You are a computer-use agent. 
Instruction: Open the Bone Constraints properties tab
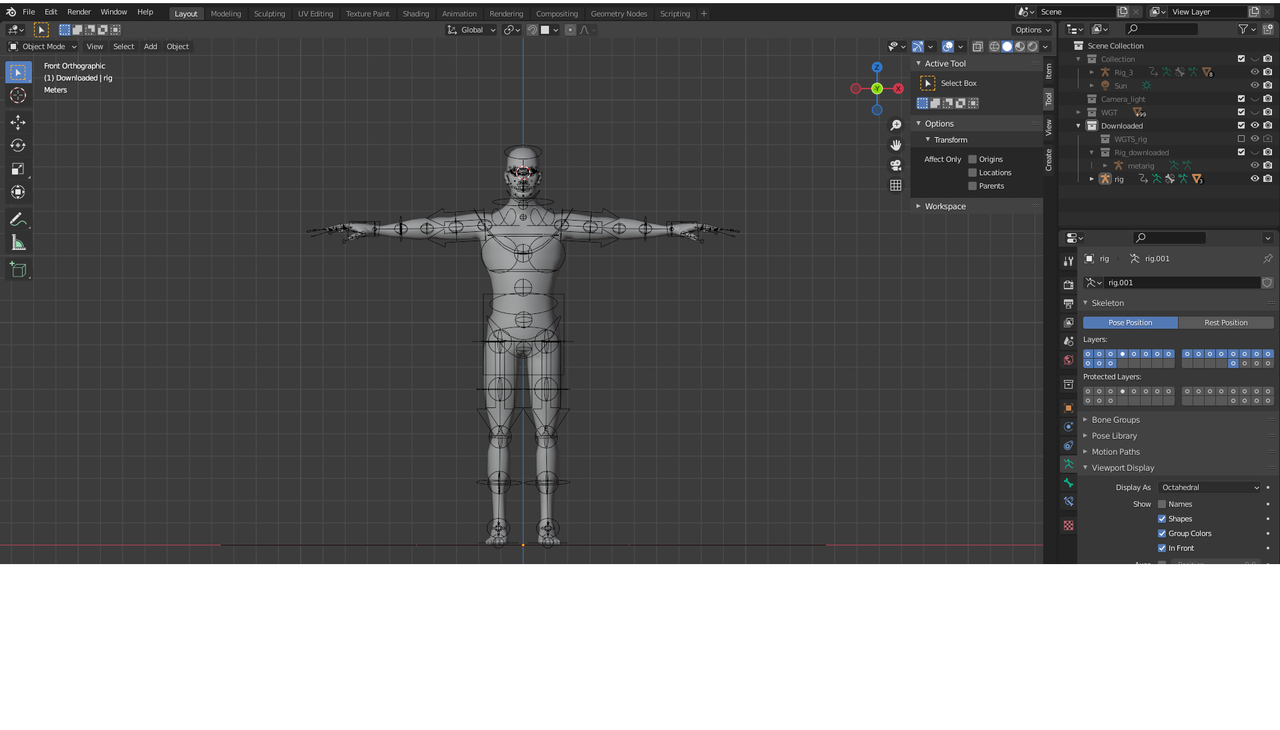(x=1068, y=502)
